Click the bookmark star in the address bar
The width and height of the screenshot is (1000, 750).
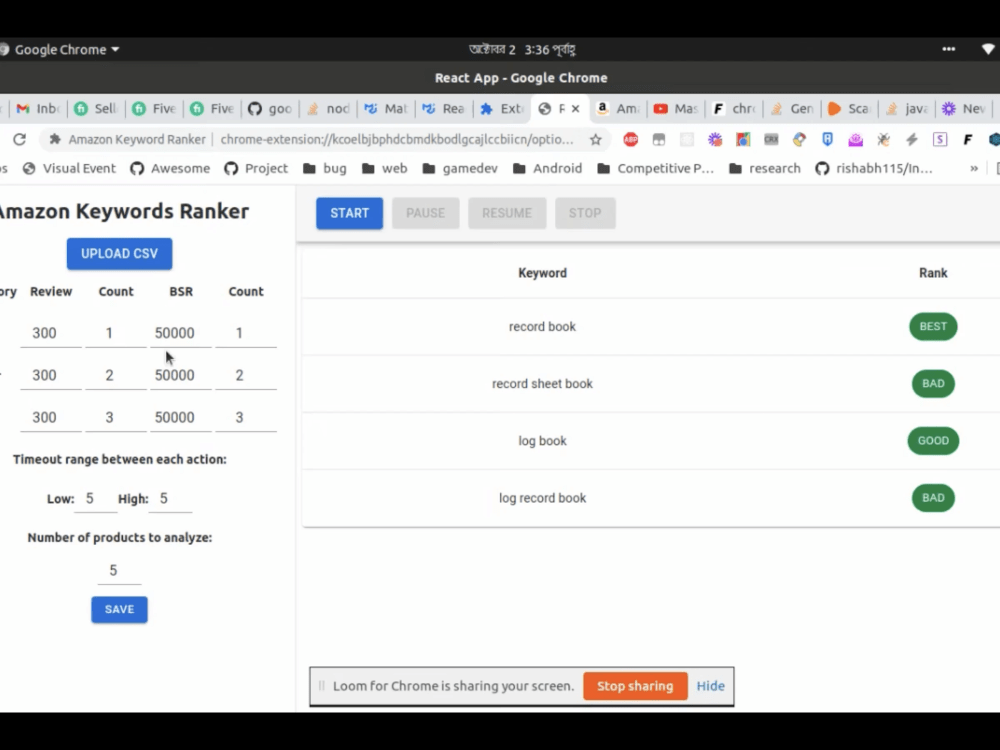click(595, 140)
